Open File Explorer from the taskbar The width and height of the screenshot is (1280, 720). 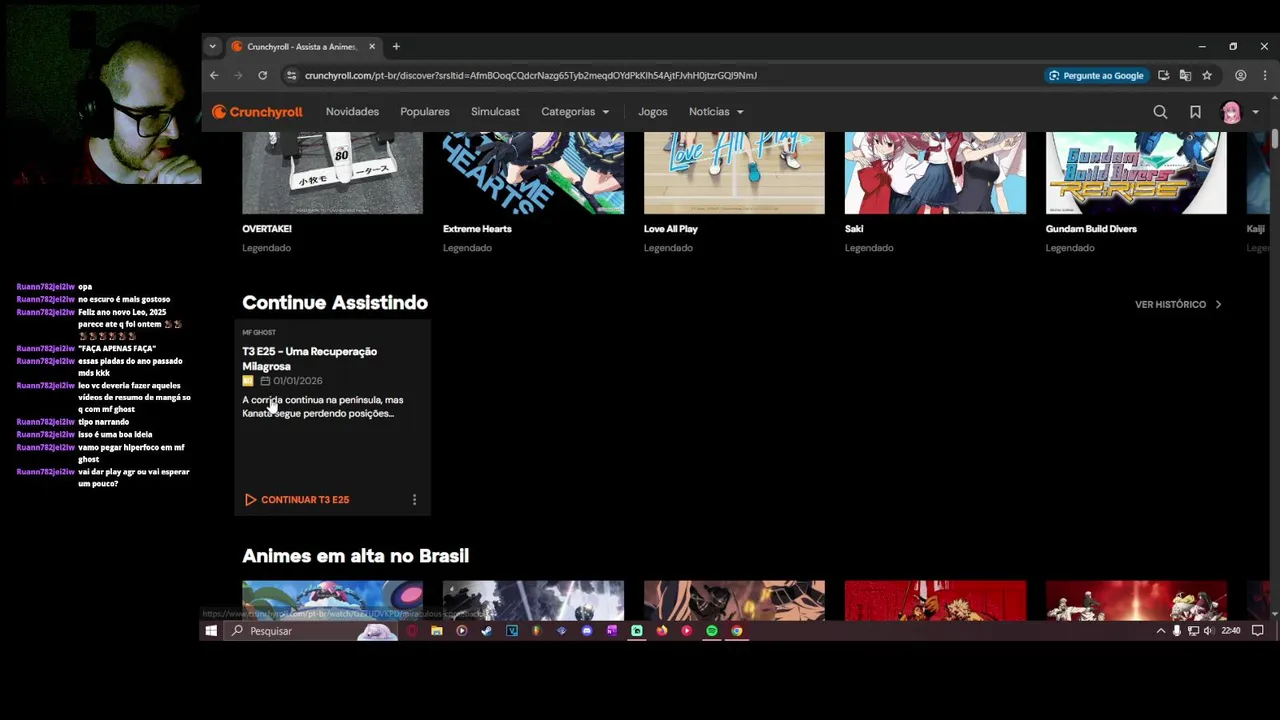pyautogui.click(x=437, y=631)
